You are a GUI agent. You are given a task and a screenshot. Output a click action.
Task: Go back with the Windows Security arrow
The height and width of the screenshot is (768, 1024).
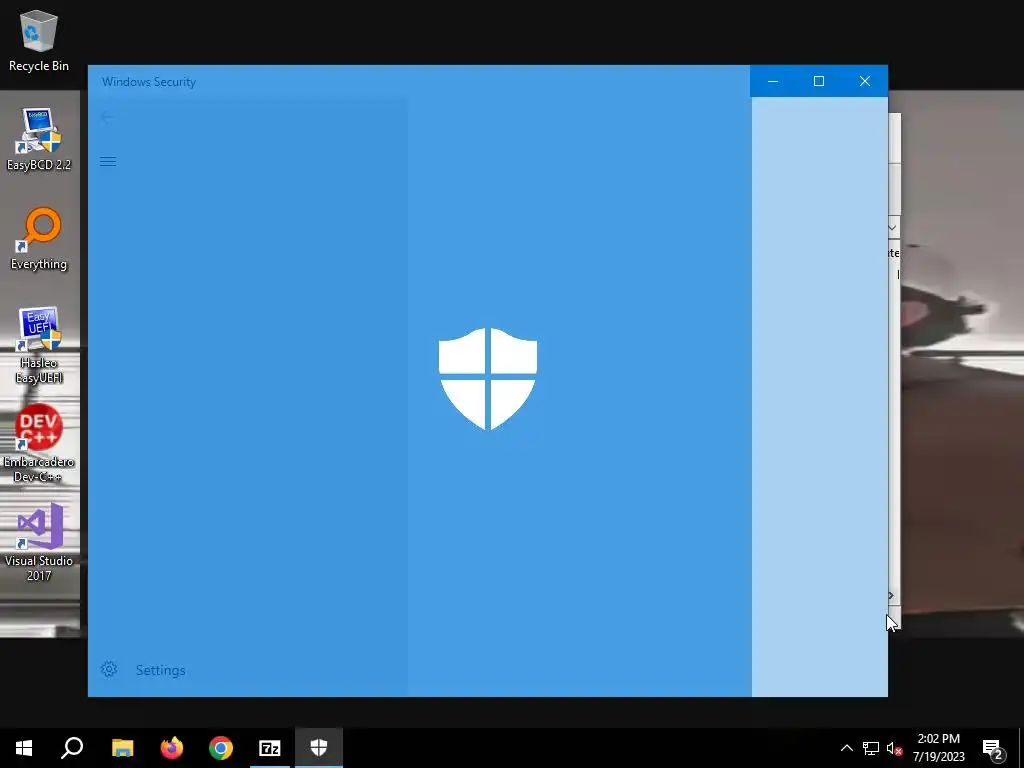click(x=108, y=117)
